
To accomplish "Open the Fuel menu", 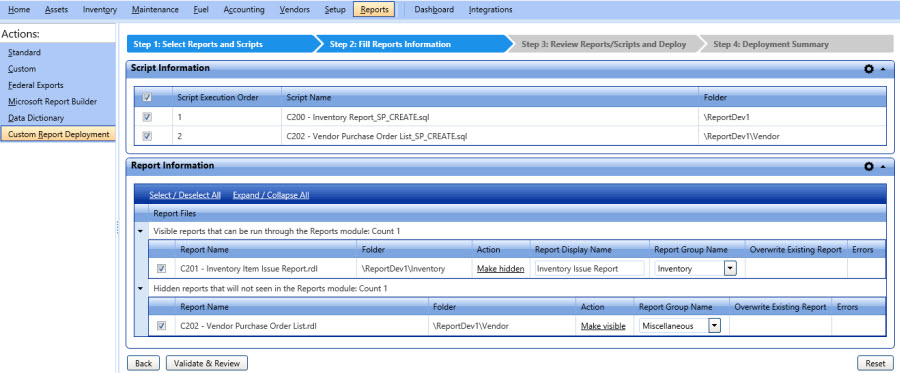I will click(x=201, y=10).
